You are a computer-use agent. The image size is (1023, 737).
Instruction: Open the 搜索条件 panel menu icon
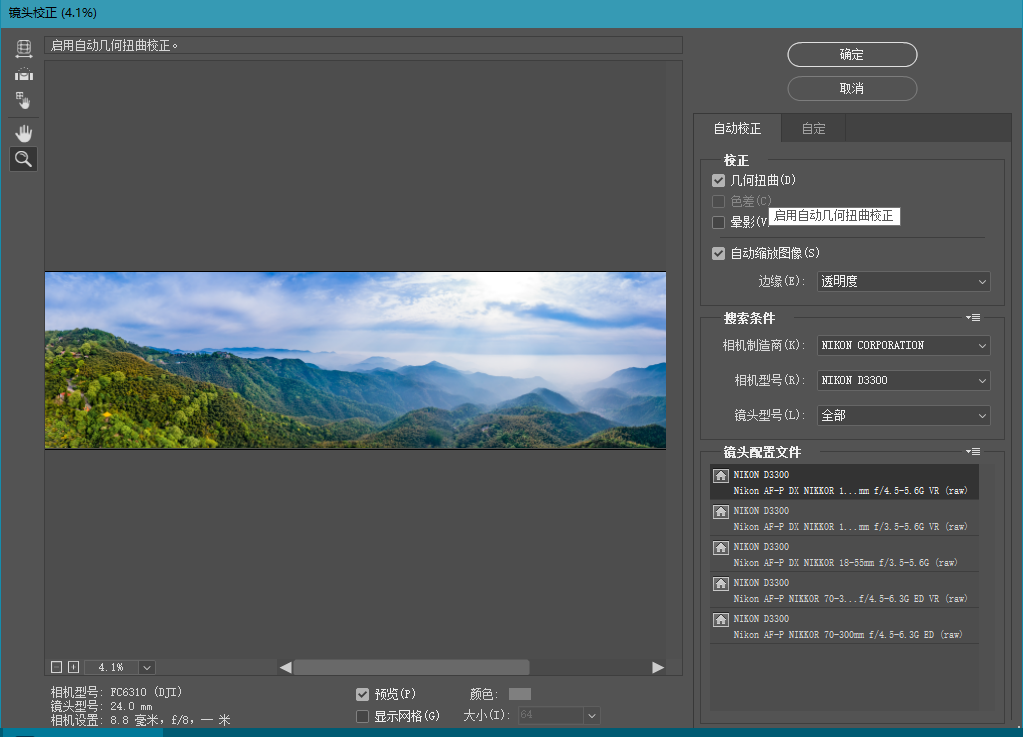click(973, 318)
